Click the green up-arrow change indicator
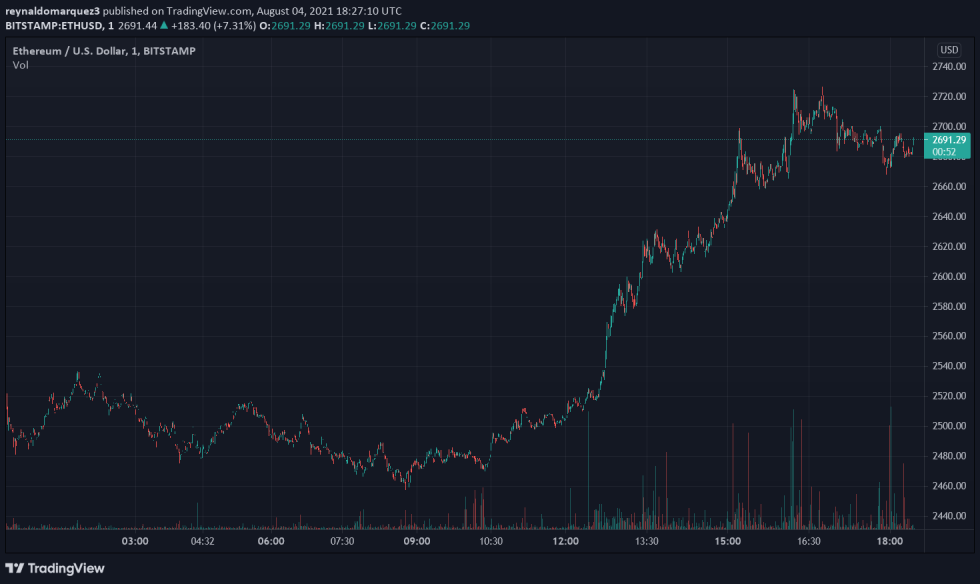The width and height of the screenshot is (980, 584). tap(163, 26)
